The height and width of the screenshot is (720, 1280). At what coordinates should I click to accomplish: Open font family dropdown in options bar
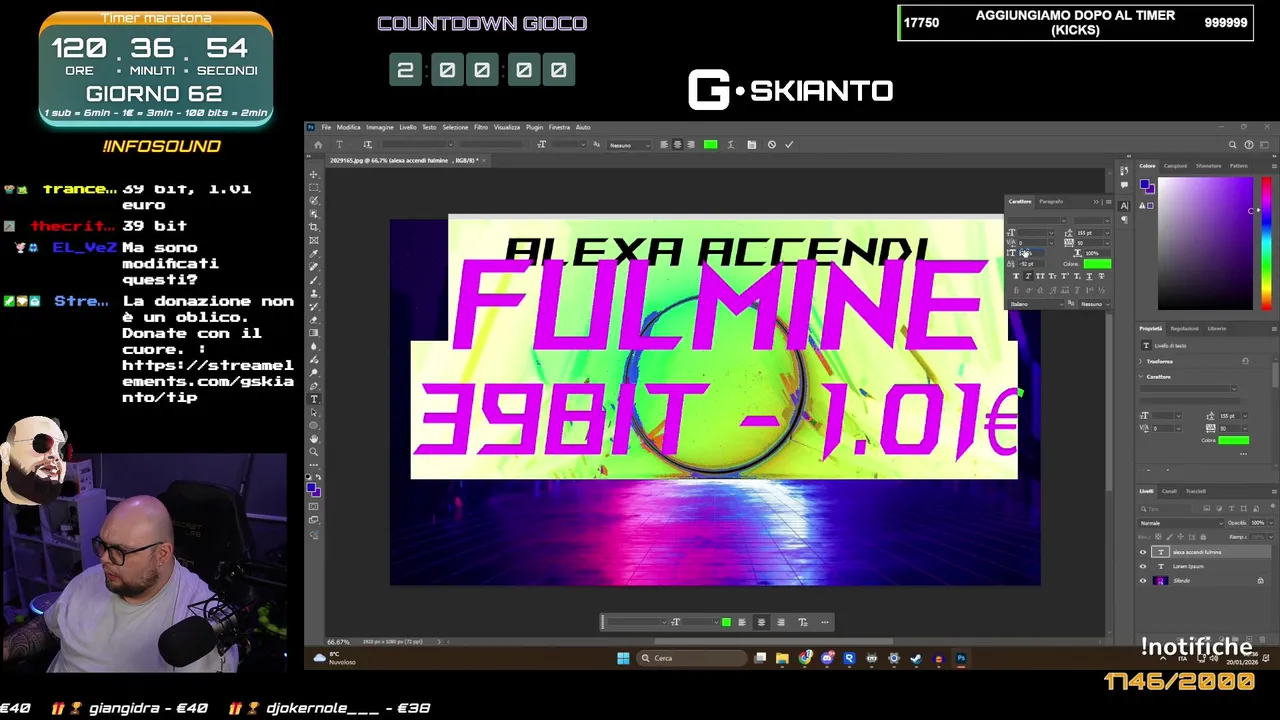tap(450, 144)
